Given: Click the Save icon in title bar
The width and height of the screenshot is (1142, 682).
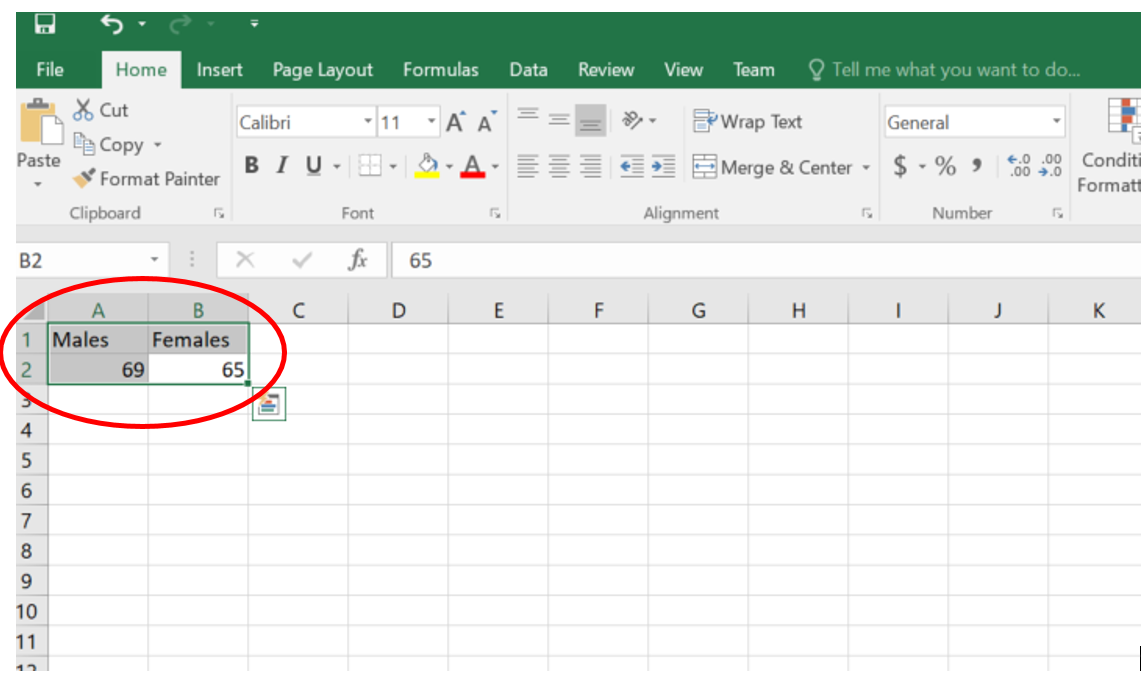Looking at the screenshot, I should [46, 22].
